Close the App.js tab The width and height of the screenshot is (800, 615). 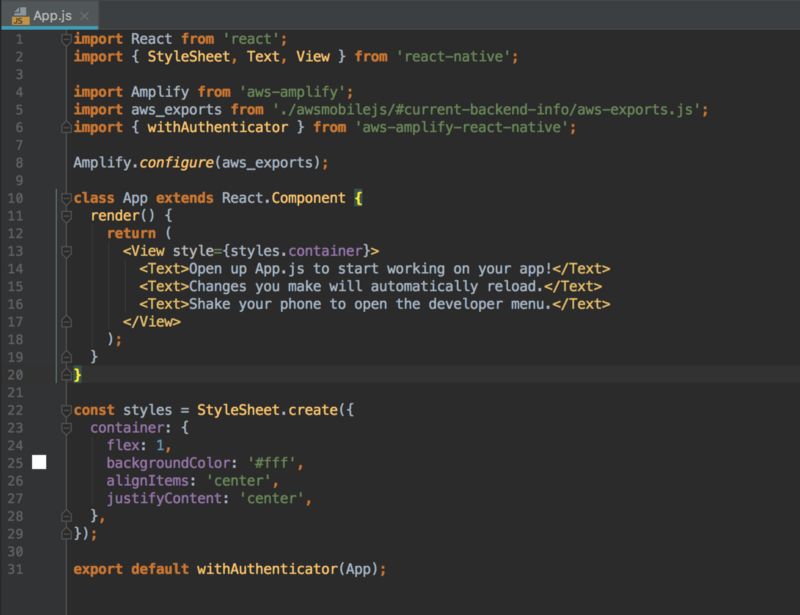pyautogui.click(x=85, y=16)
